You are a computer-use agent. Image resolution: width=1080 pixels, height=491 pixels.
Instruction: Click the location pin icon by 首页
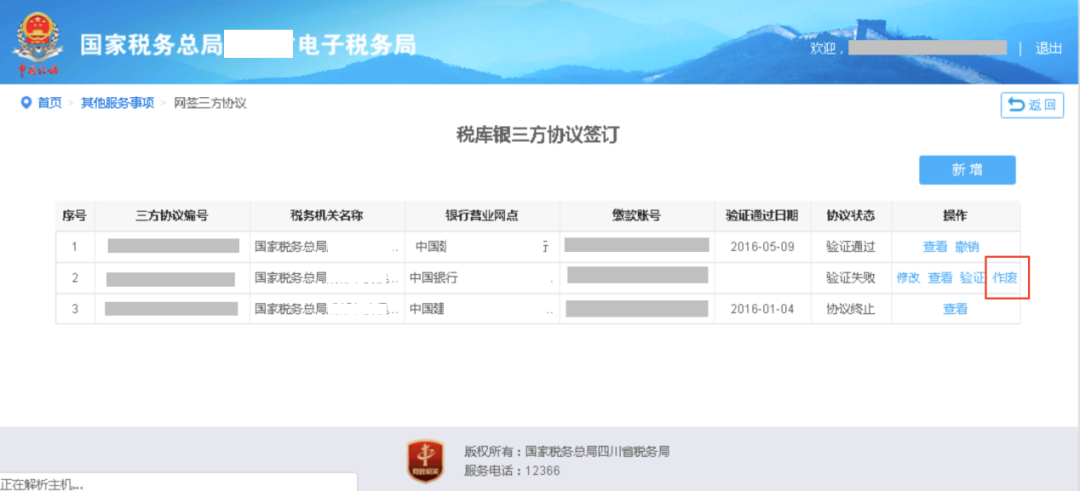(x=26, y=103)
